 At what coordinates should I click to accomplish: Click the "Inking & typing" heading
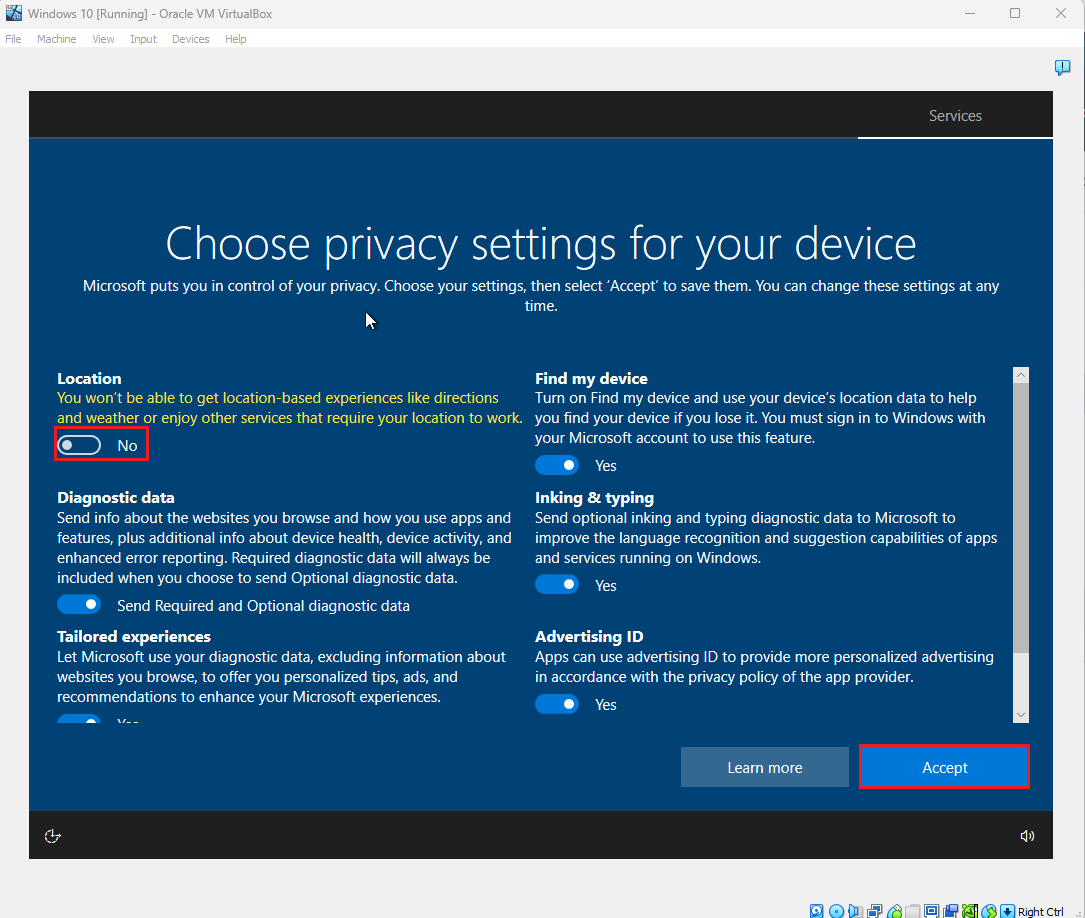[x=594, y=497]
